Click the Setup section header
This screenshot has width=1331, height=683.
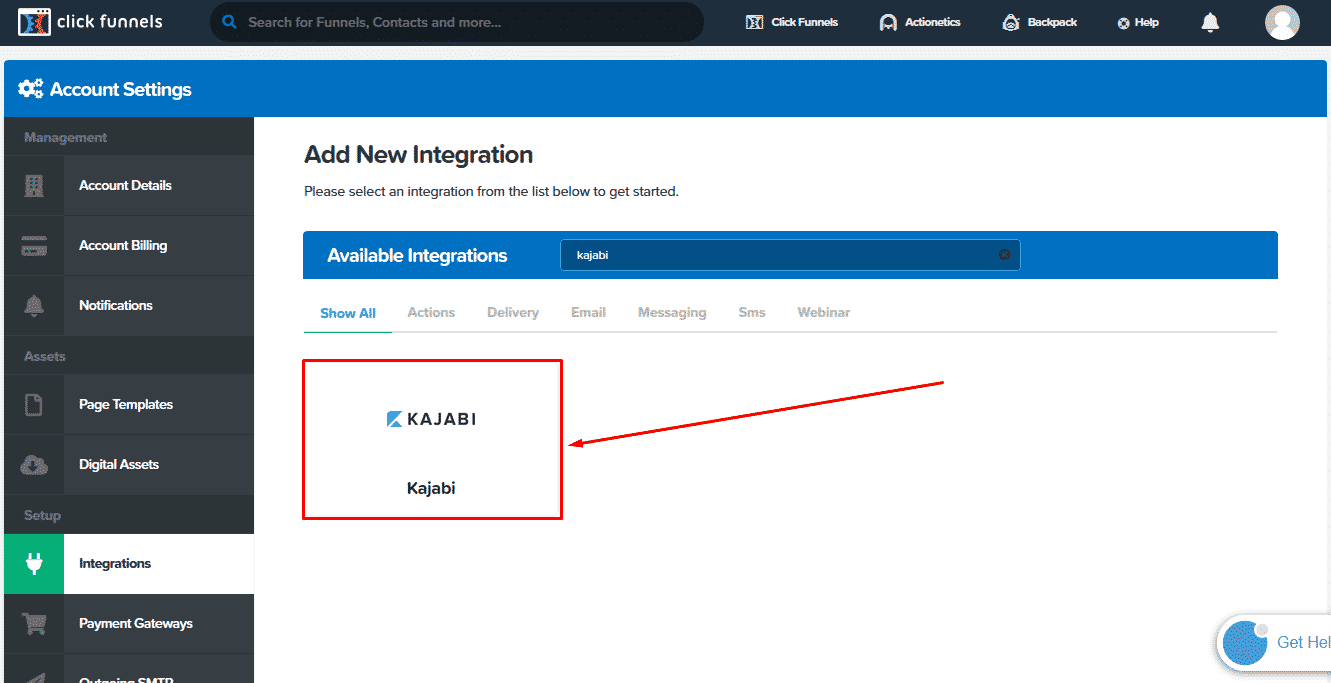(43, 515)
